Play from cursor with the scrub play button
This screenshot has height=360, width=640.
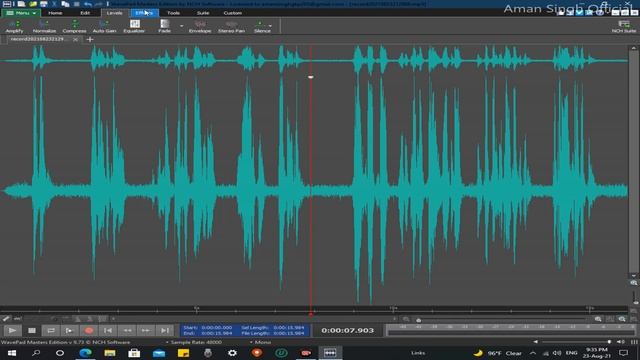point(69,330)
